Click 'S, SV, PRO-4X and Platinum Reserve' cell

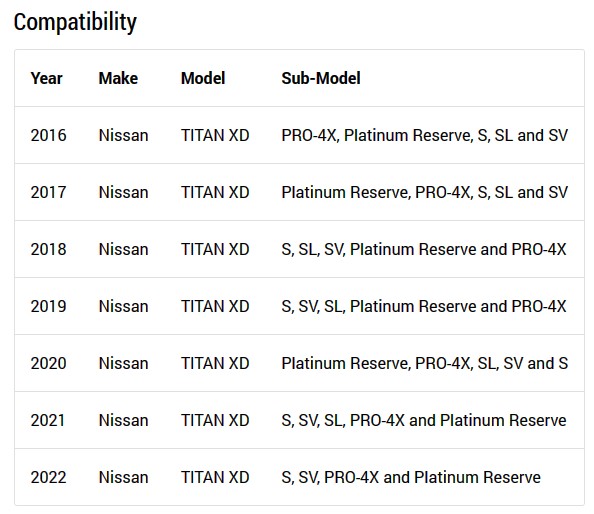(411, 478)
